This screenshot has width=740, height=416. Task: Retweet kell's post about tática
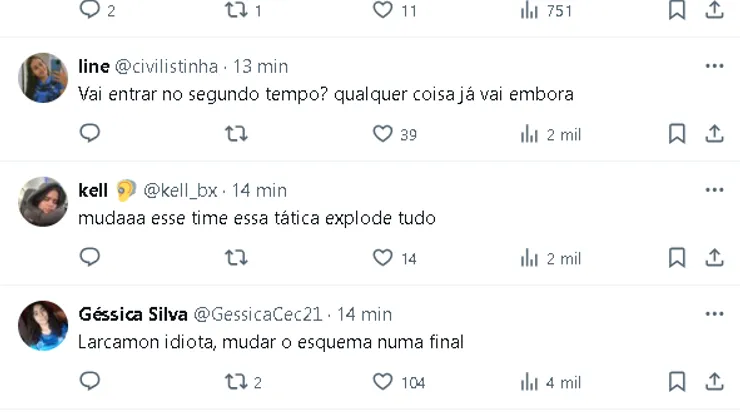236,257
